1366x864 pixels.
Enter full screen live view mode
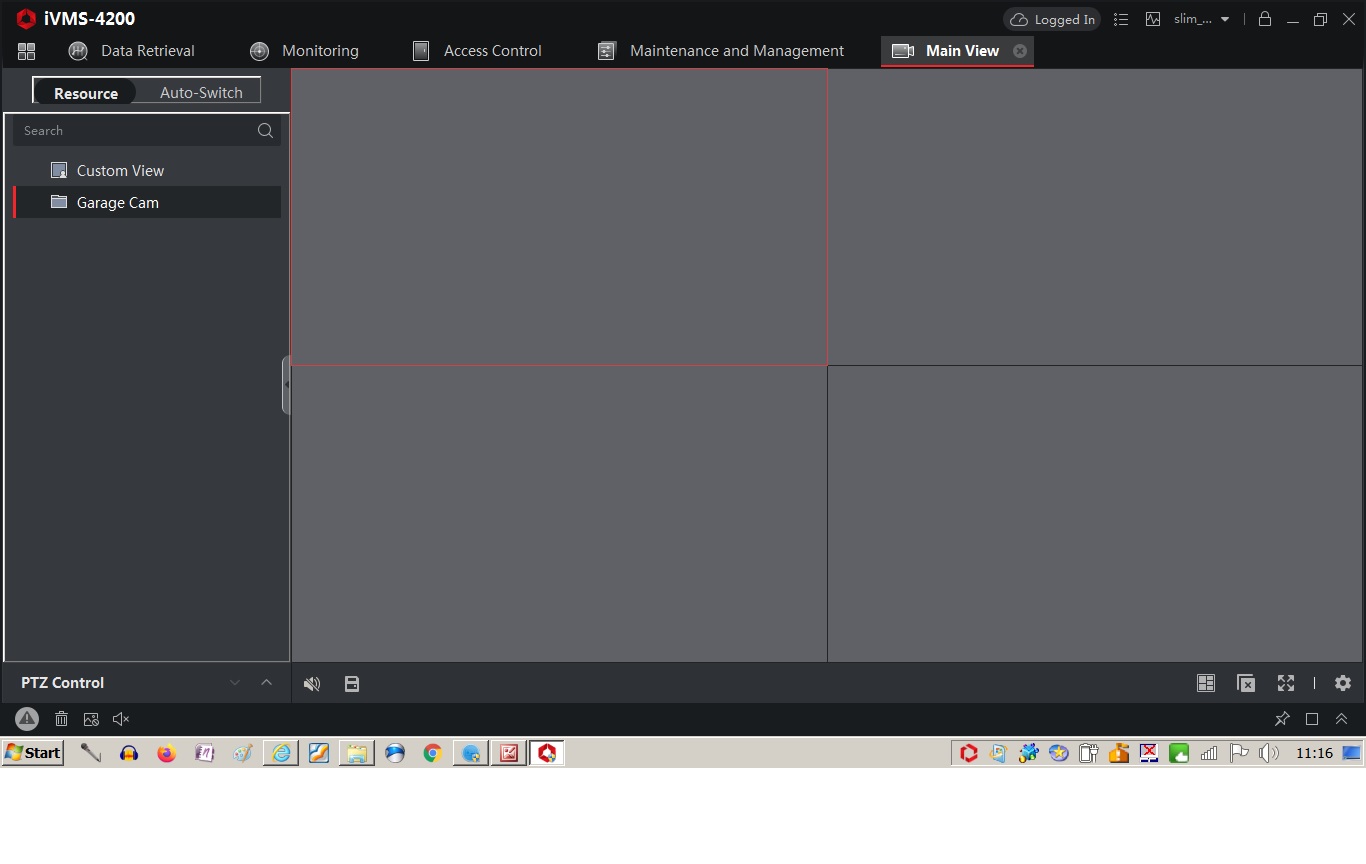1286,683
